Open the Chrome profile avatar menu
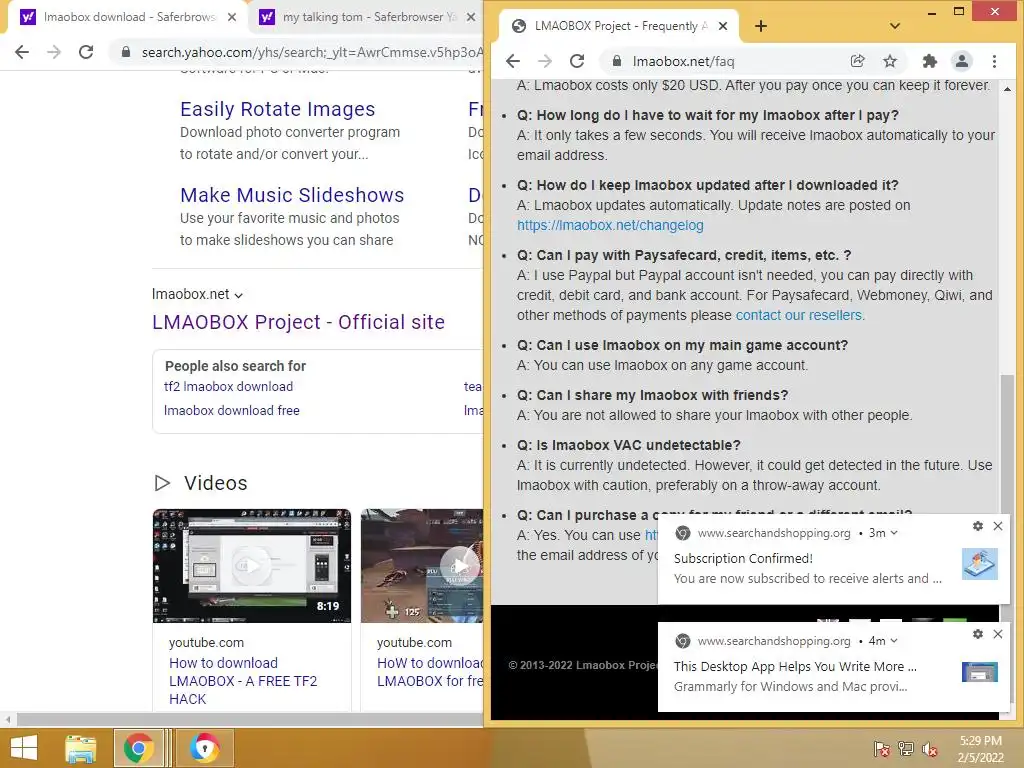The image size is (1024, 768). pyautogui.click(x=961, y=61)
